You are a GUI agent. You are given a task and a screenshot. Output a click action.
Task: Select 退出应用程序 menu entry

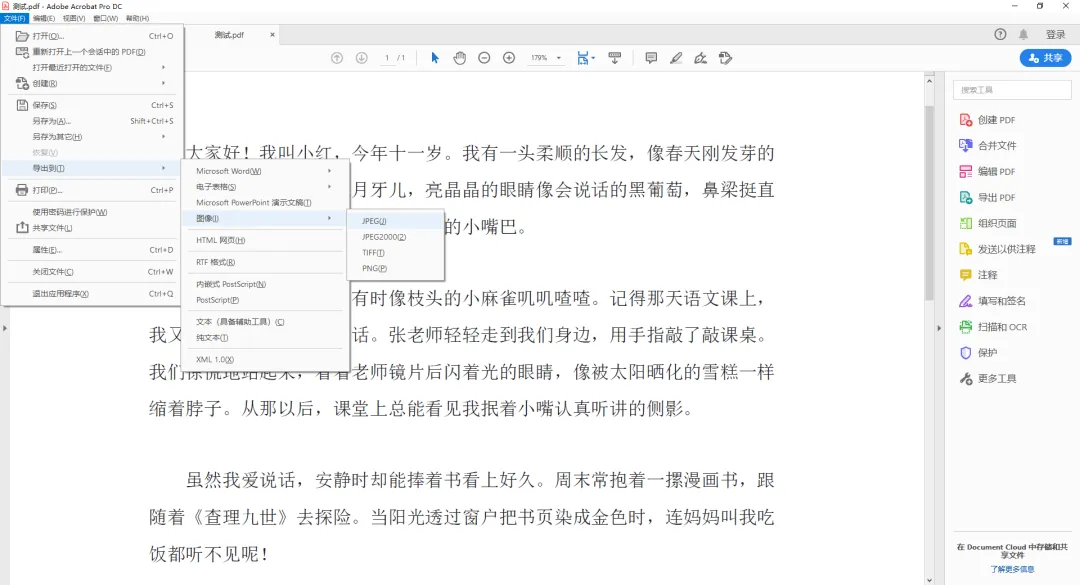[92, 294]
